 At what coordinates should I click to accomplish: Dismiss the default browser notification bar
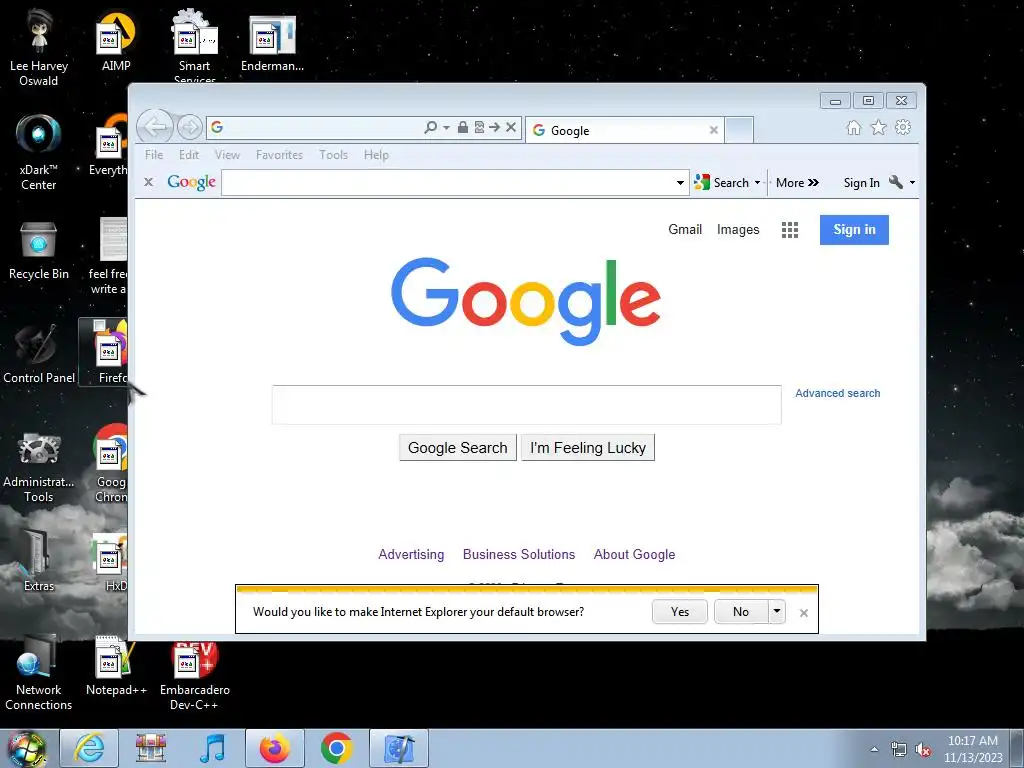pyautogui.click(x=804, y=613)
